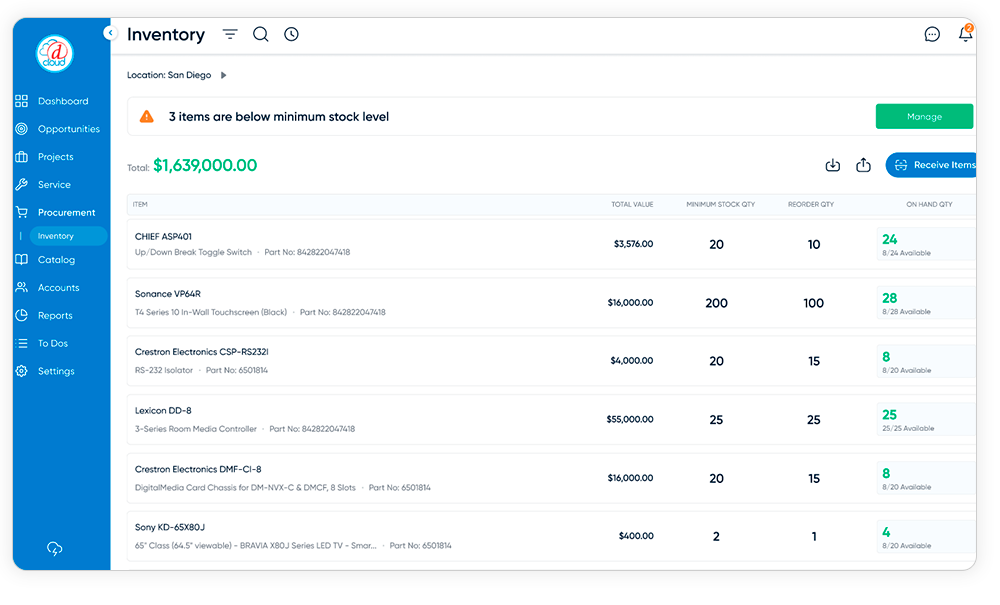Click the orange warning triangle icon
The width and height of the screenshot is (1000, 605).
click(x=147, y=117)
